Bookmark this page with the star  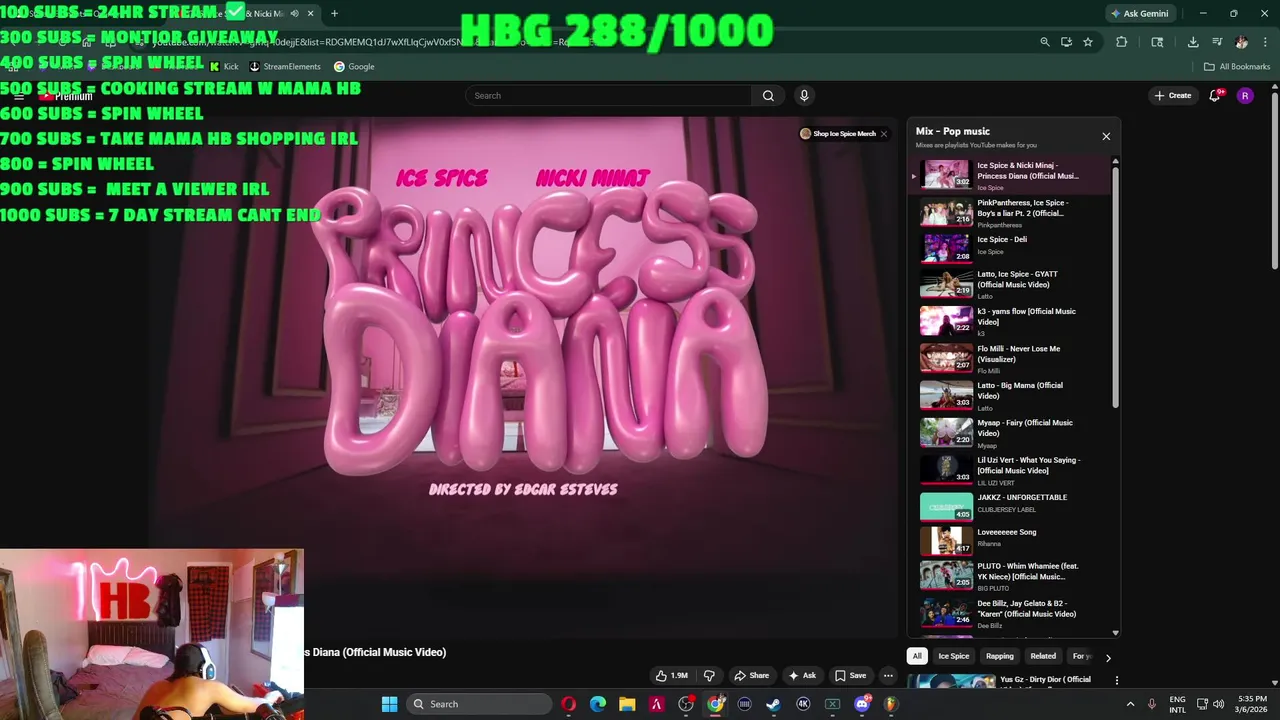tap(1088, 42)
